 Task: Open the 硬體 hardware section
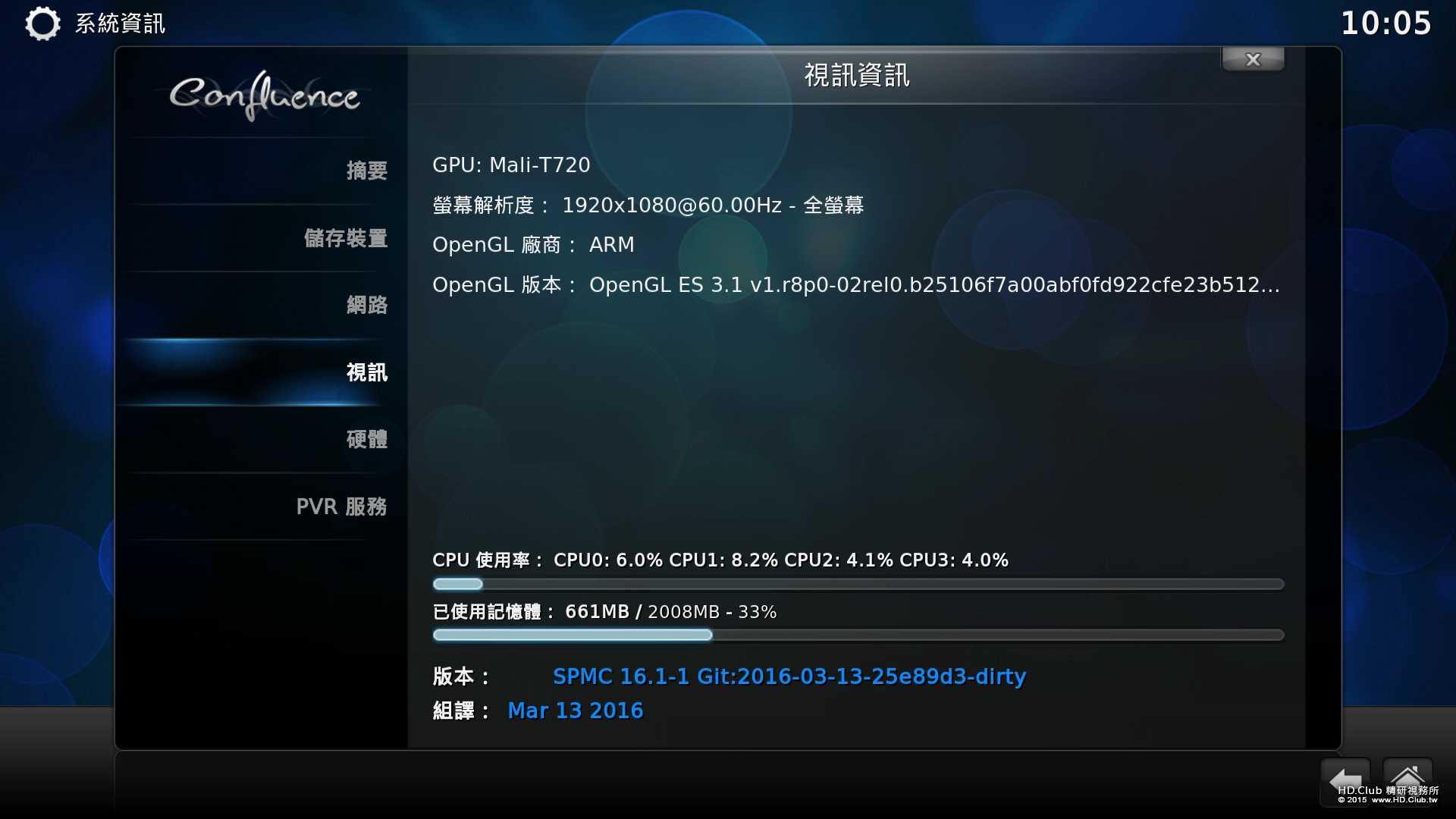tap(366, 439)
